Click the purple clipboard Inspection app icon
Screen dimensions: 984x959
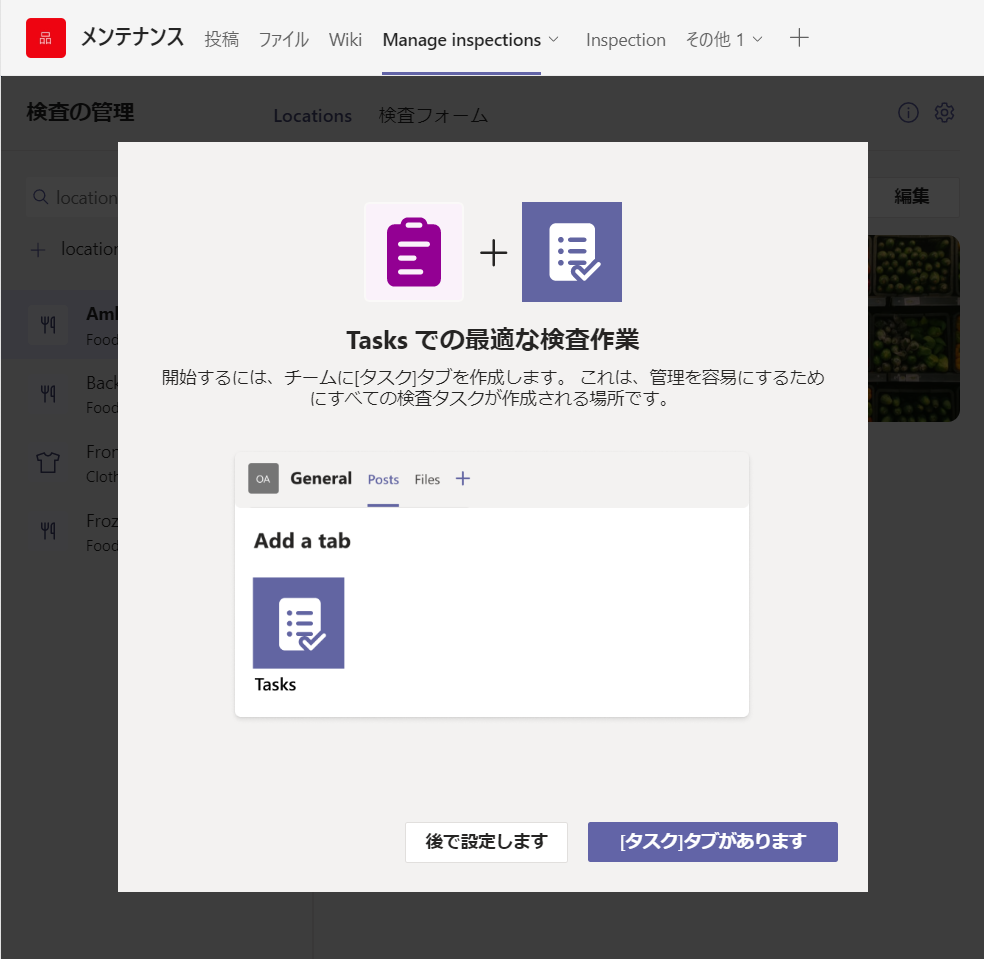pyautogui.click(x=414, y=252)
